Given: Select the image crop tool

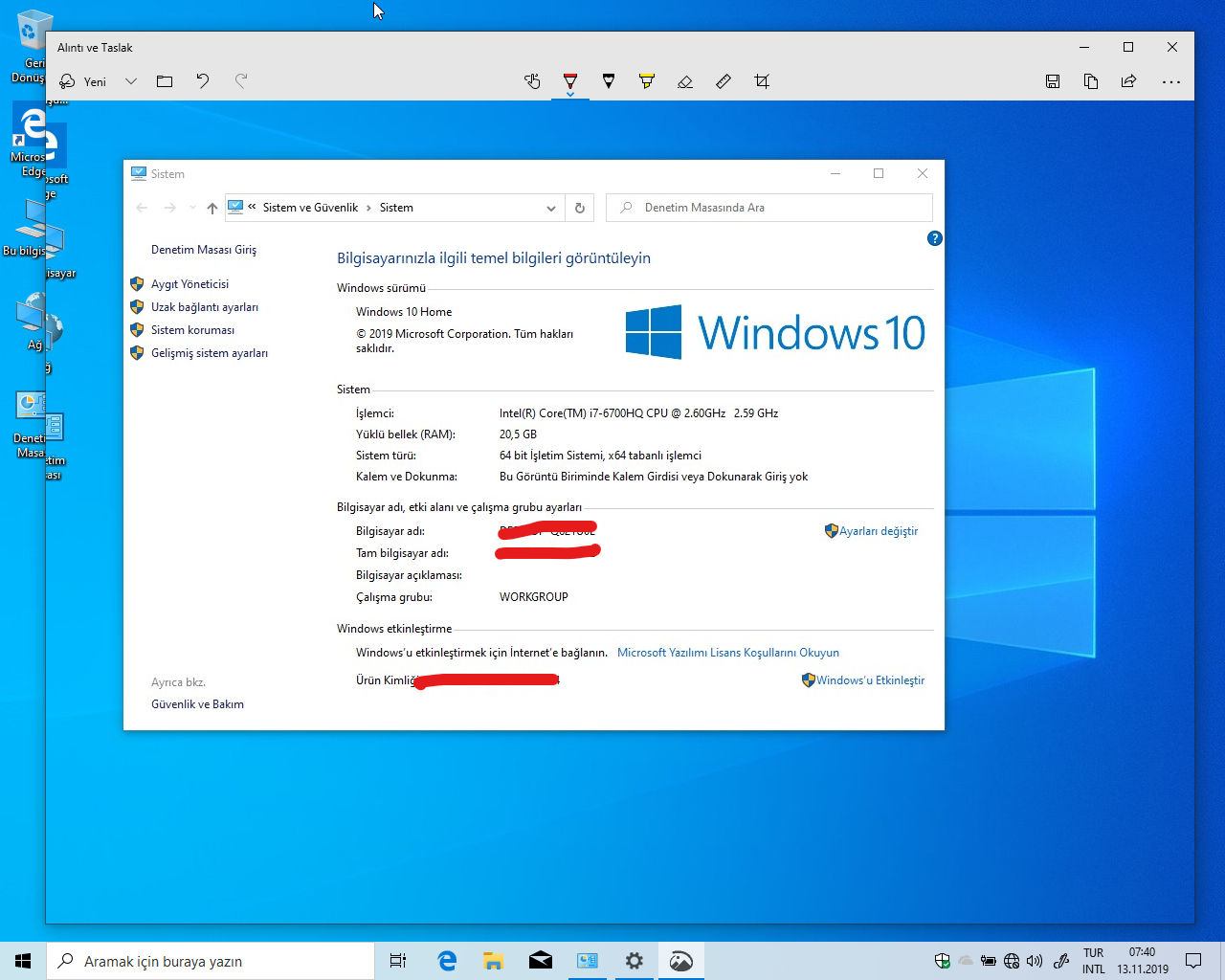Looking at the screenshot, I should point(762,81).
